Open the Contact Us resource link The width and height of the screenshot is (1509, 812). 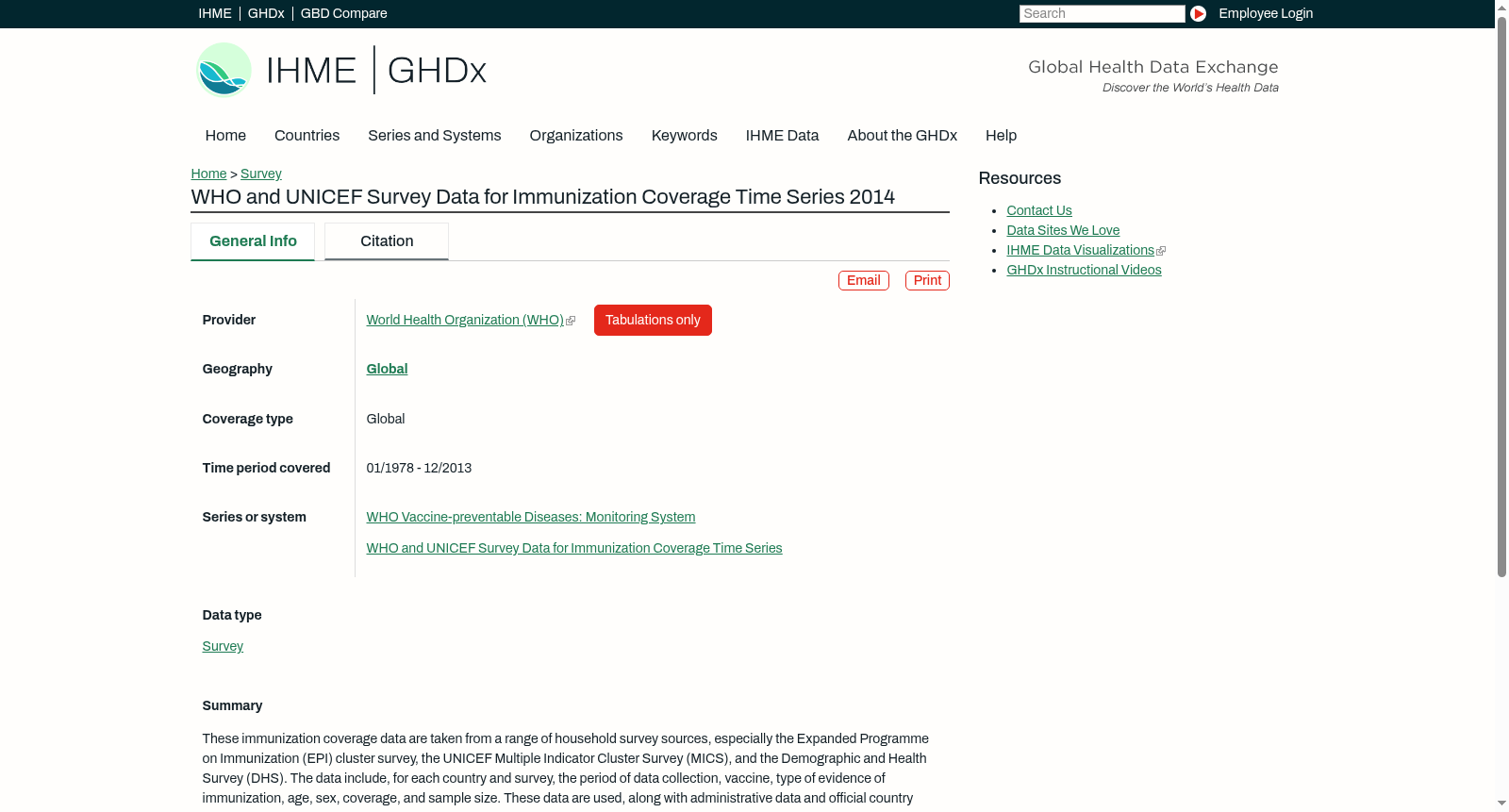[1039, 211]
